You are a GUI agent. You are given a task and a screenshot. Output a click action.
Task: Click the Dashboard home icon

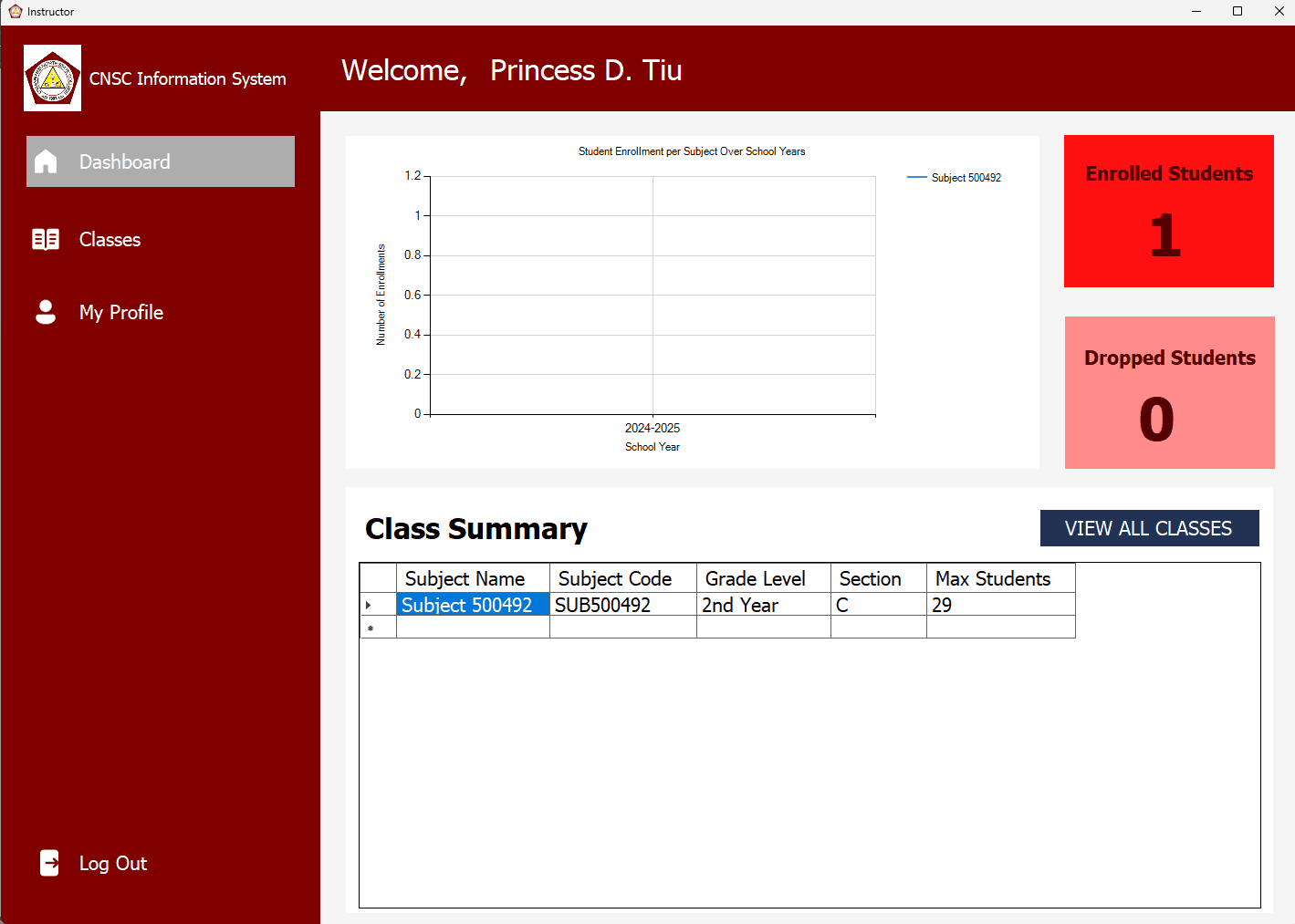[x=46, y=161]
